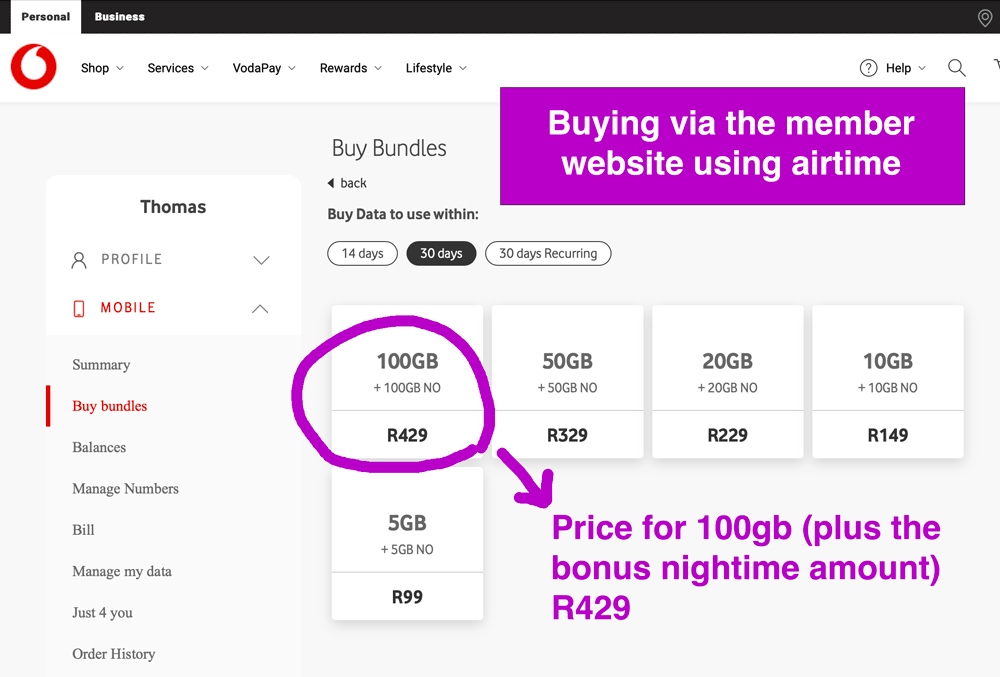Switch to the Business tab
This screenshot has width=1000, height=677.
(119, 17)
